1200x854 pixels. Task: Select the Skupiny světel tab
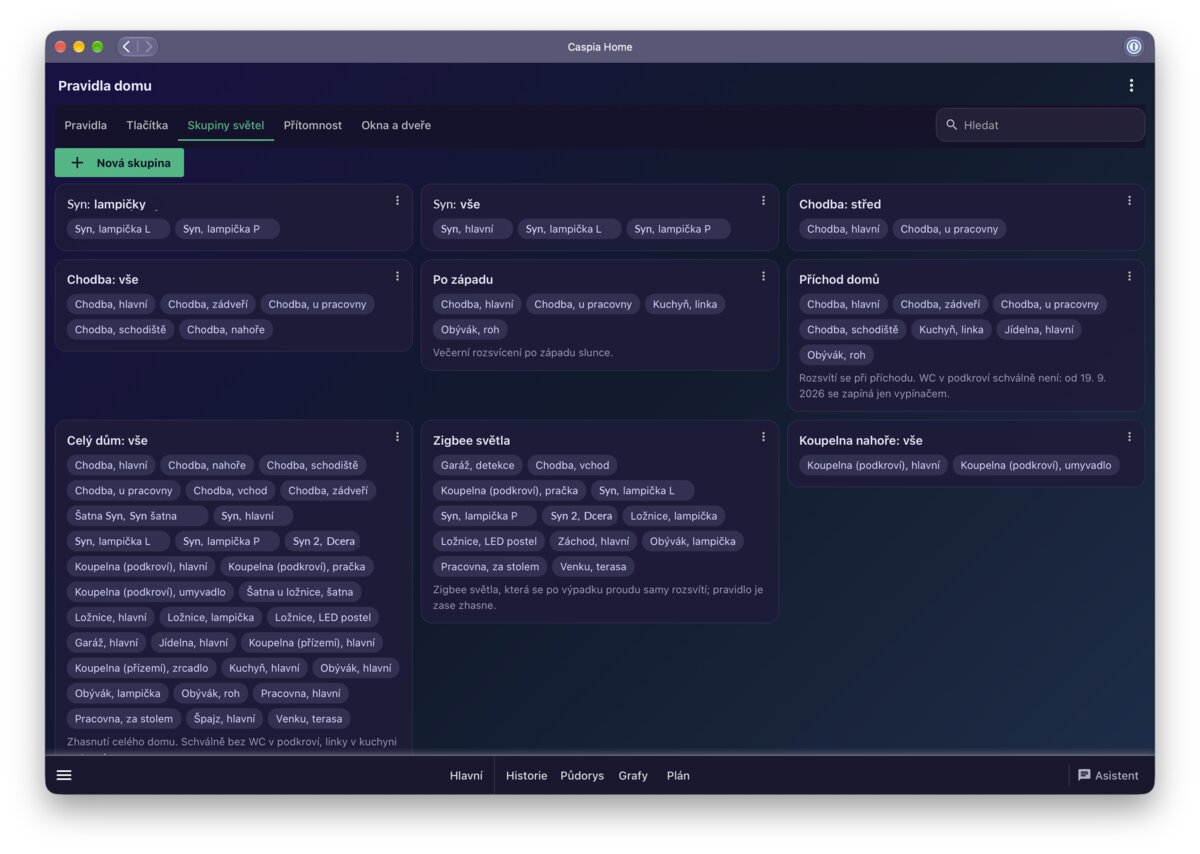(x=226, y=125)
